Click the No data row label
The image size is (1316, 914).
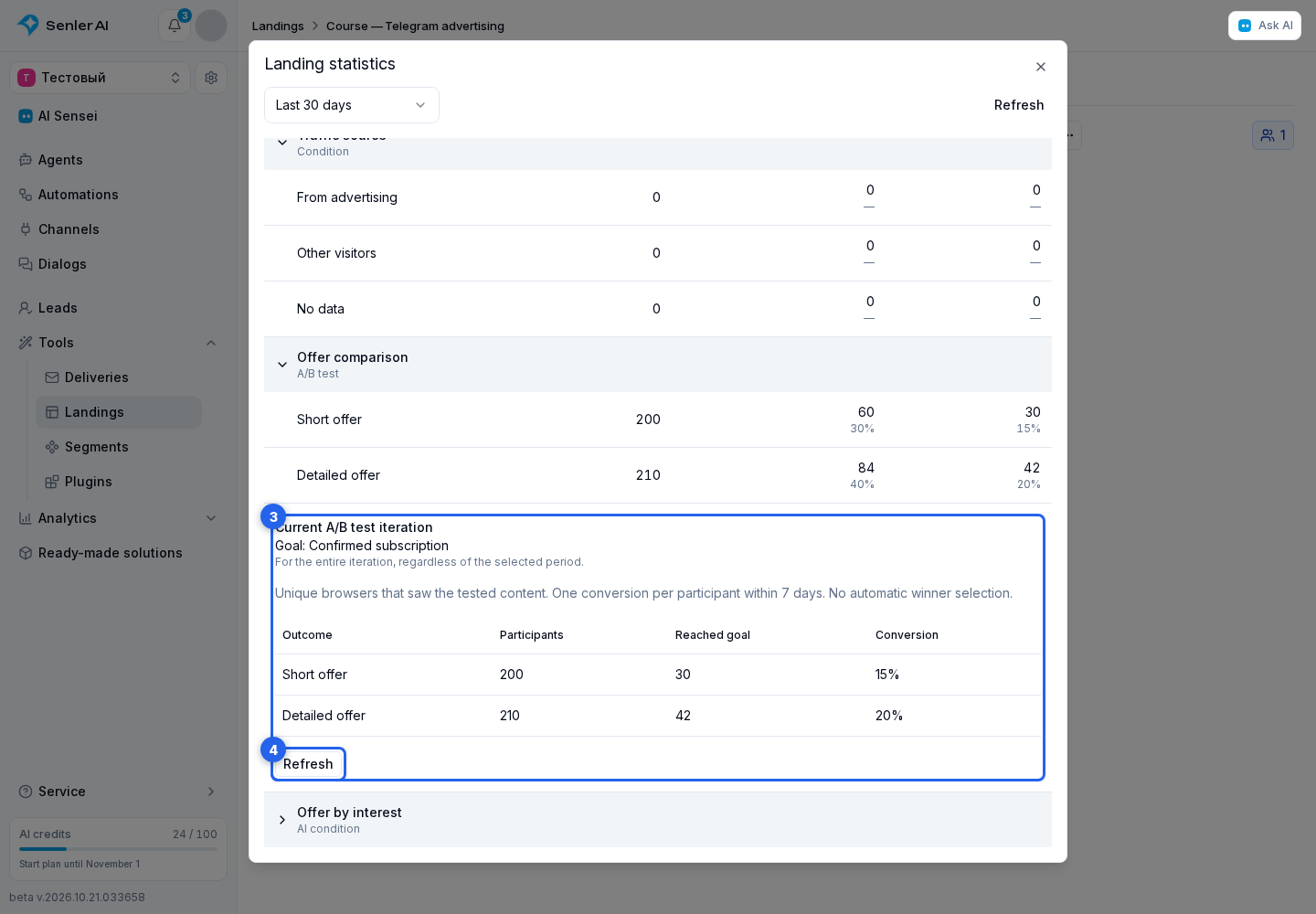point(321,309)
